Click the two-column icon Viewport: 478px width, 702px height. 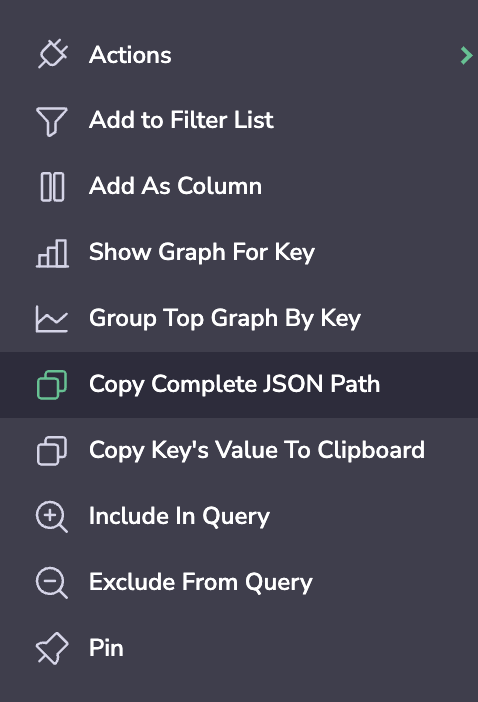52,187
